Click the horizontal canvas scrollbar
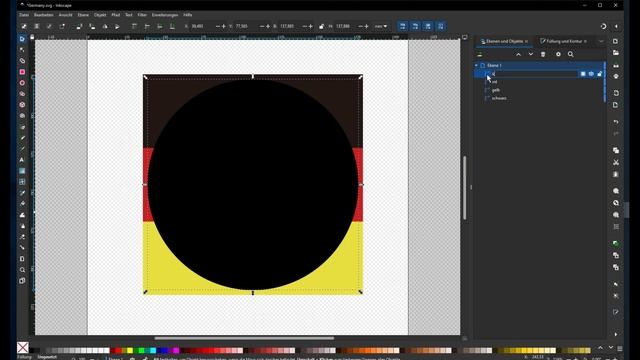The width and height of the screenshot is (640, 360). [244, 338]
